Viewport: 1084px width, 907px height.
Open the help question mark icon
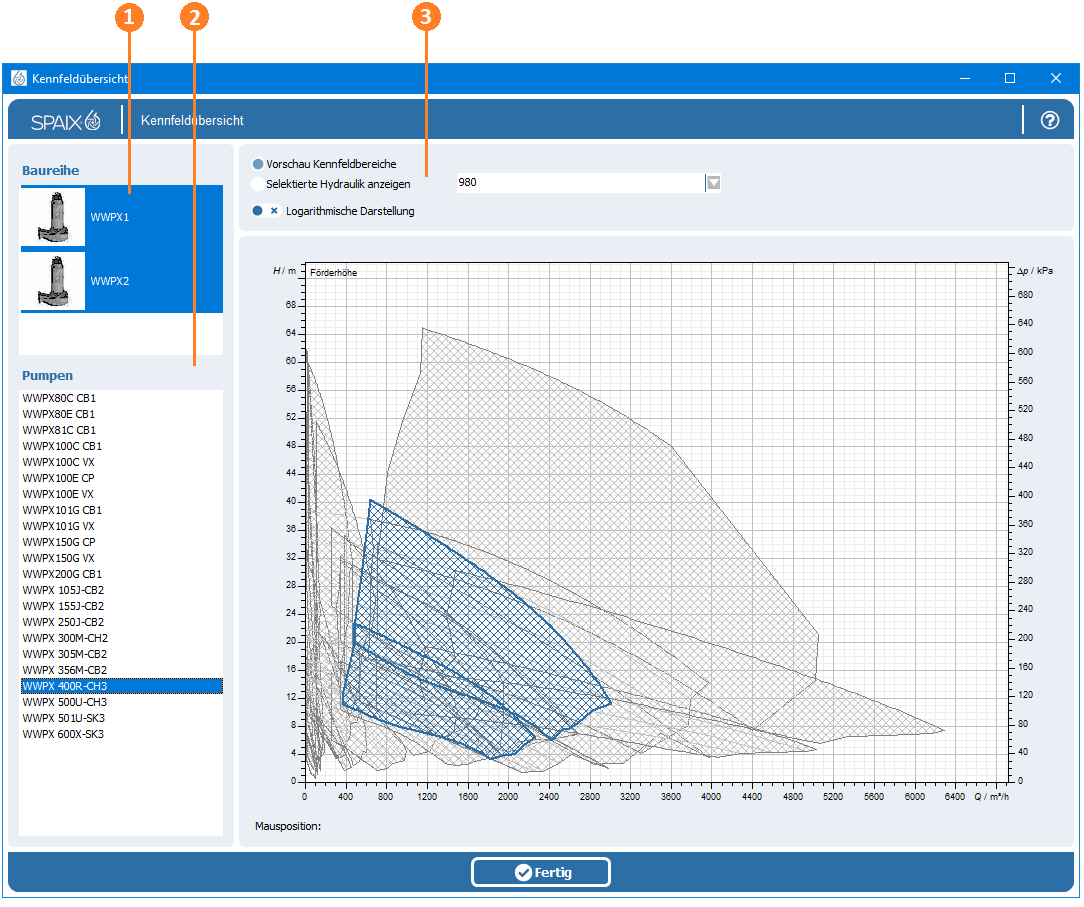coord(1049,120)
